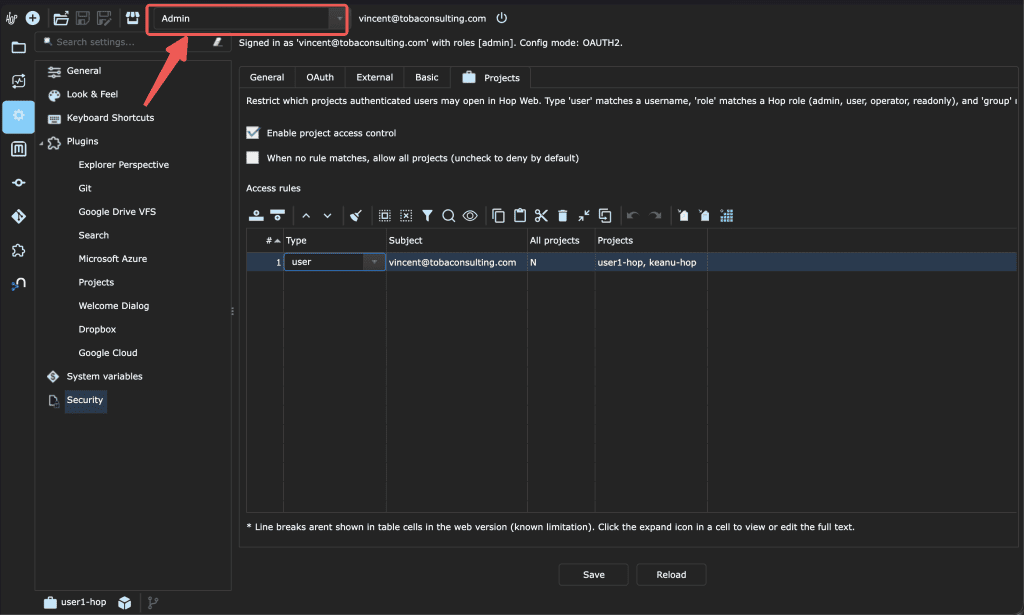Check allow all projects when no rule matches
This screenshot has width=1024, height=615.
click(x=253, y=157)
